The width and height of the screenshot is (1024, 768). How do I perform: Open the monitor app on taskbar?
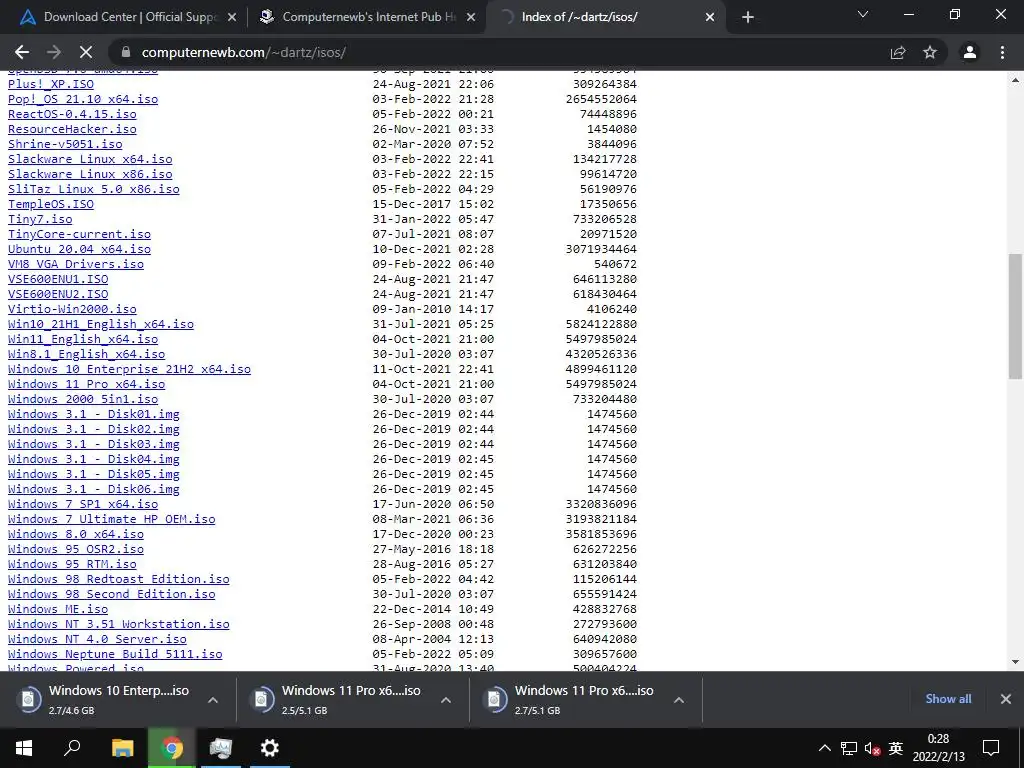pos(221,748)
